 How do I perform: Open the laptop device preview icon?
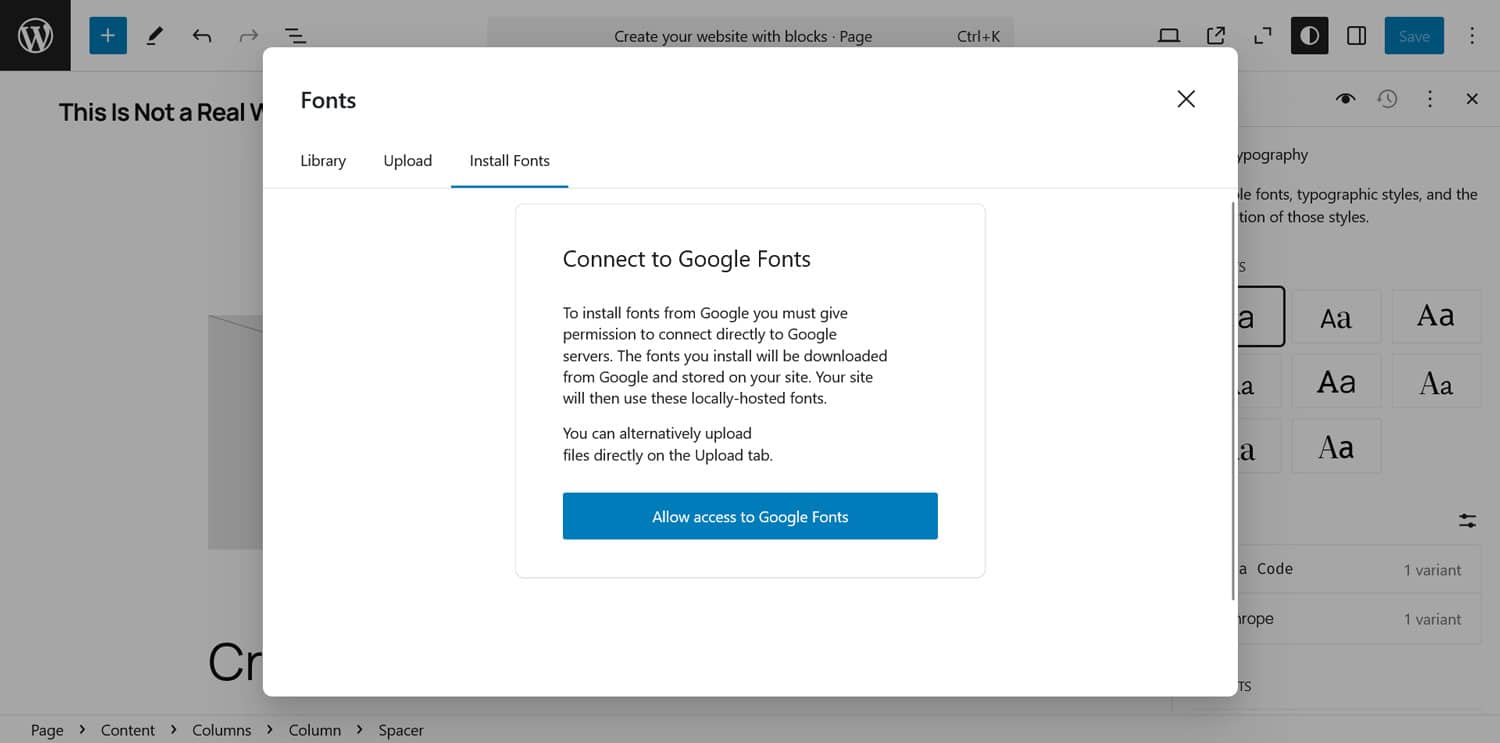point(1169,36)
